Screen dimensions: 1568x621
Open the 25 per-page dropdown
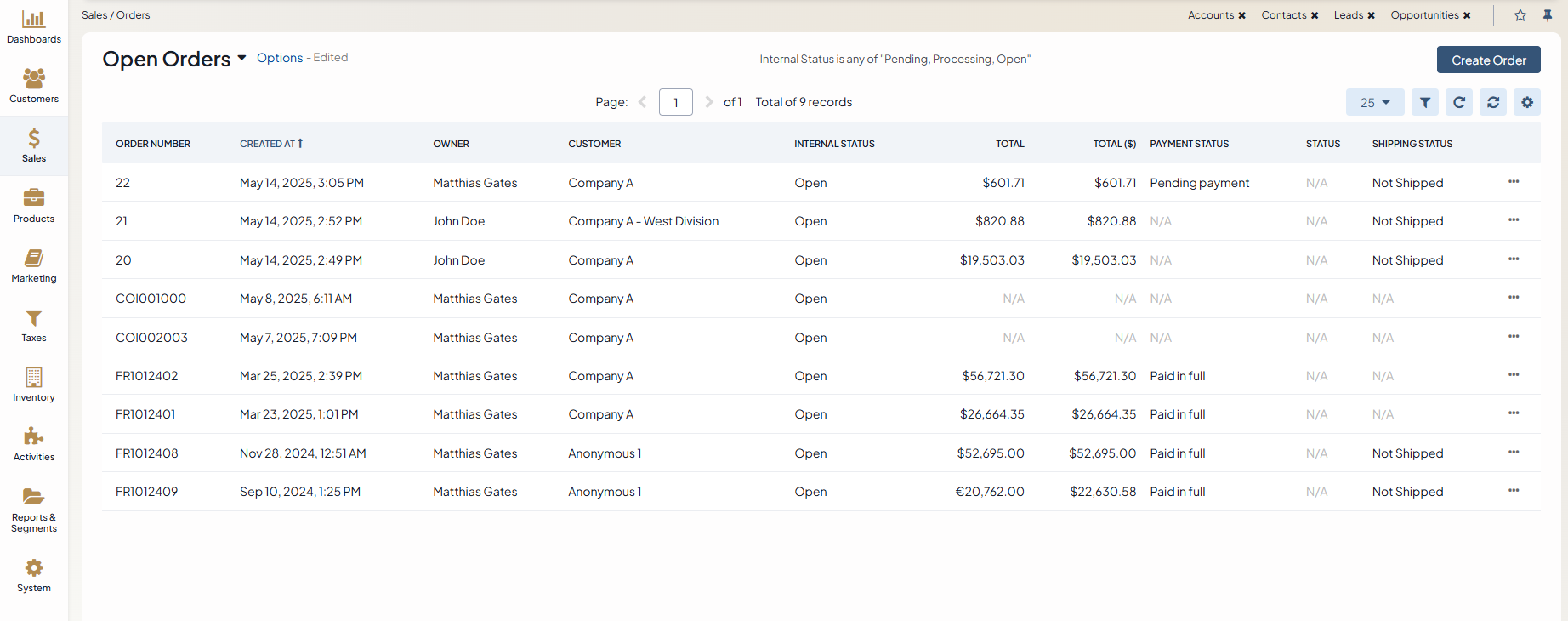point(1374,102)
